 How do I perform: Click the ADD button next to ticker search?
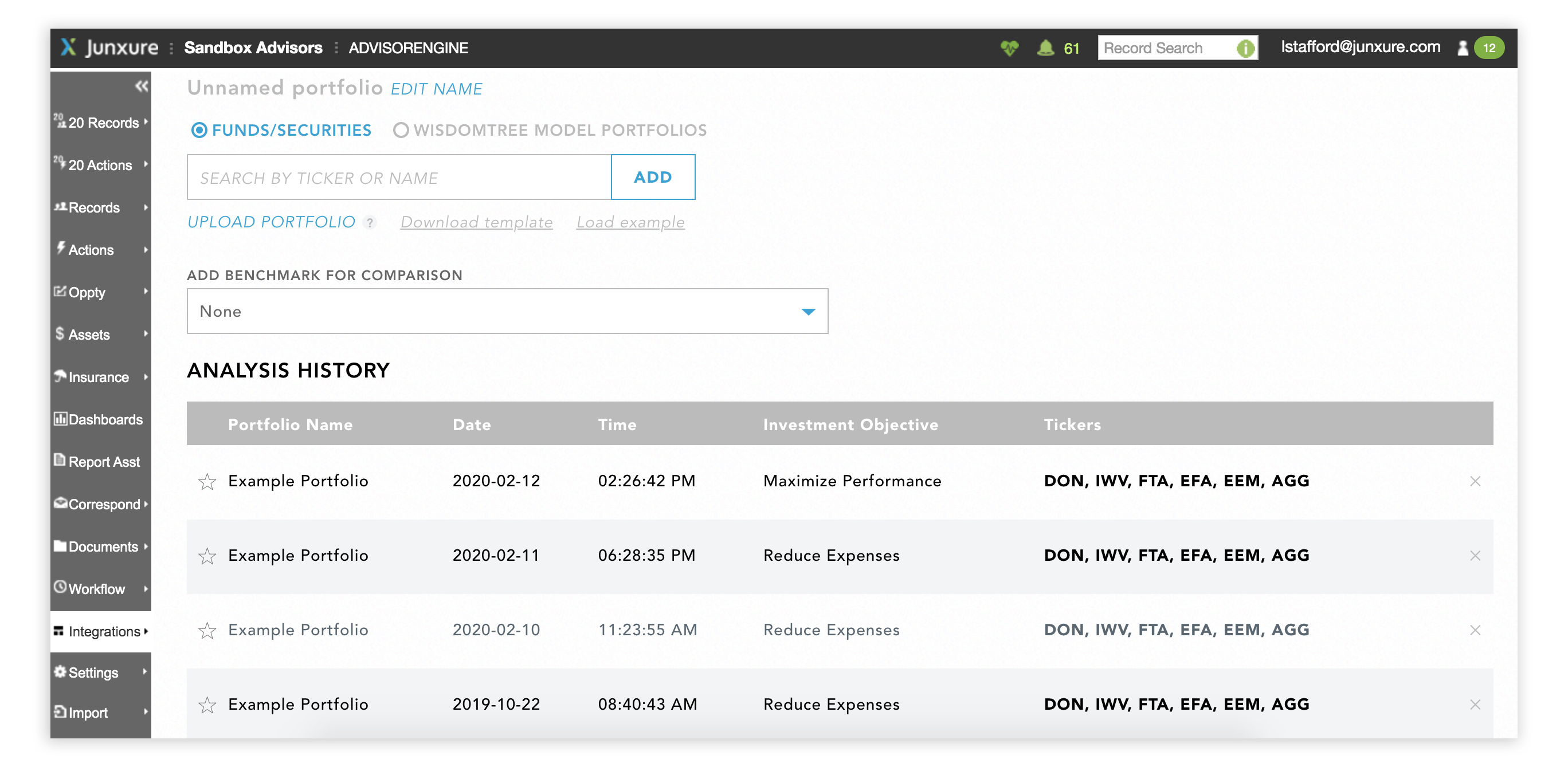point(653,177)
